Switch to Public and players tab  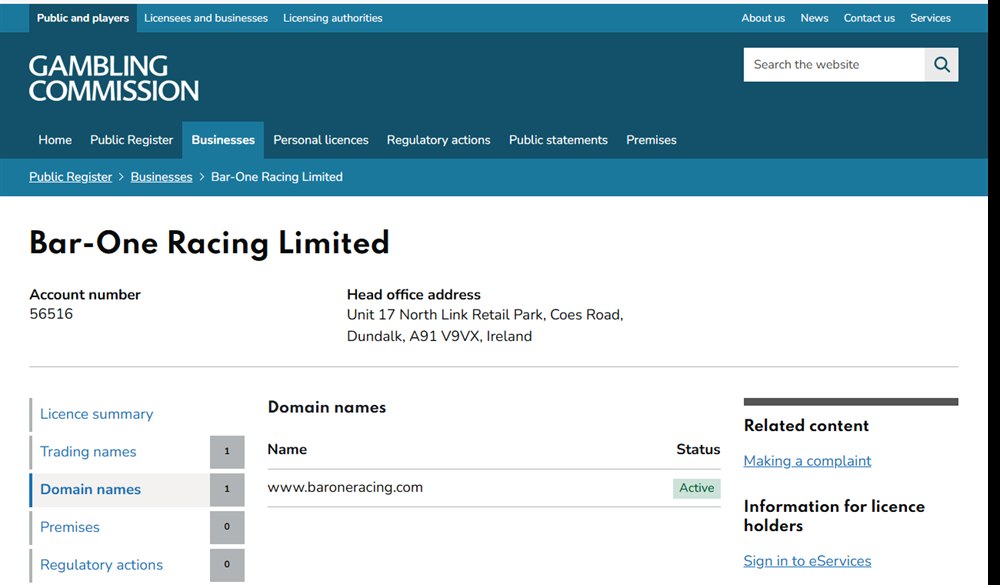83,18
